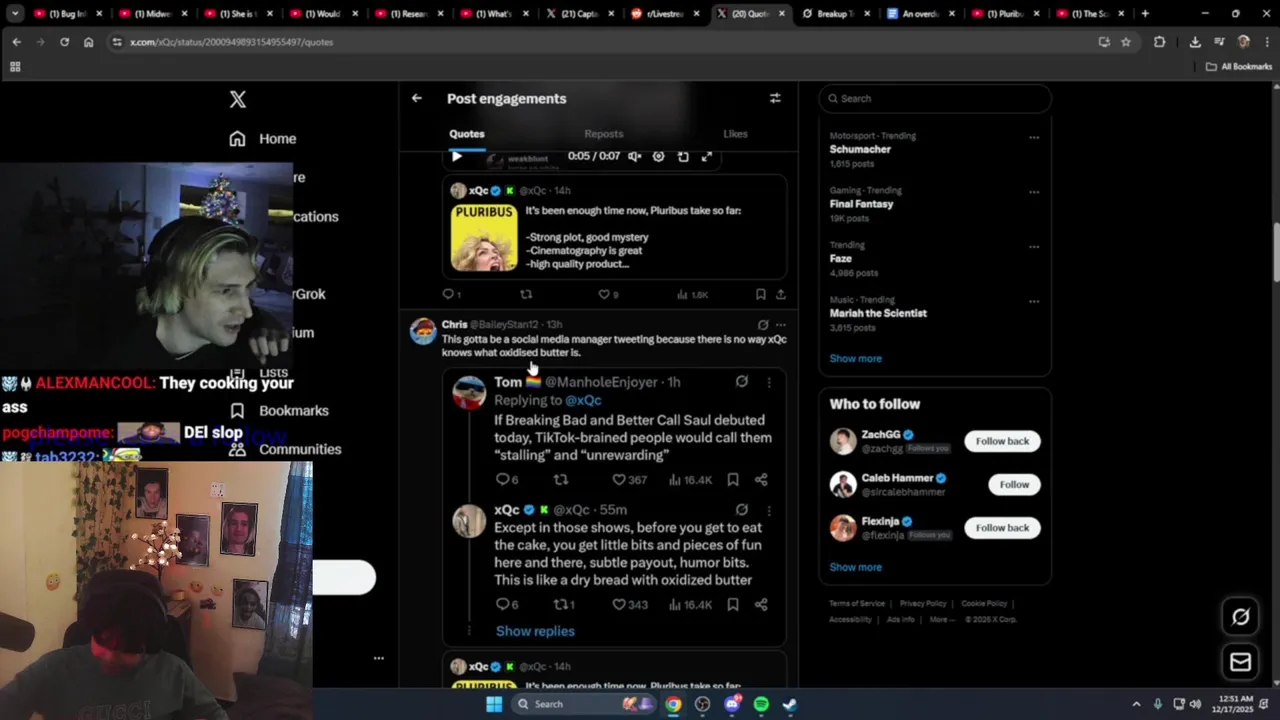The image size is (1280, 720).
Task: Click the X search box
Action: click(935, 98)
